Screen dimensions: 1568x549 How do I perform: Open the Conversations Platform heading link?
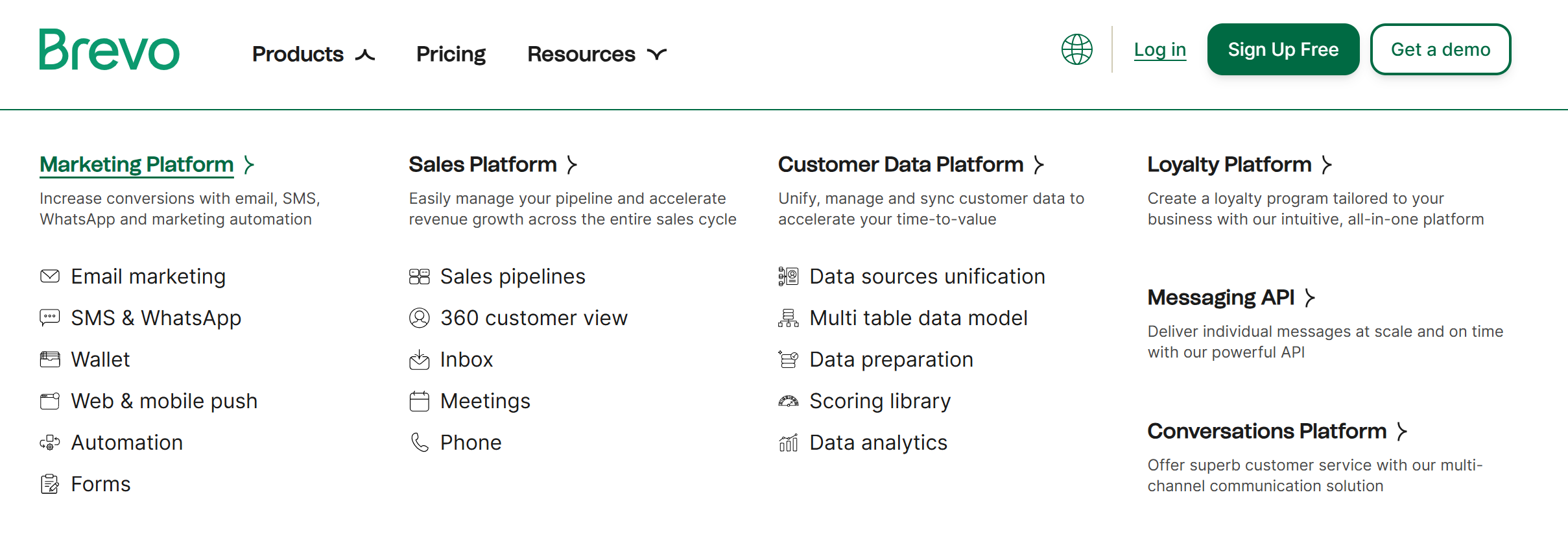click(x=1267, y=432)
